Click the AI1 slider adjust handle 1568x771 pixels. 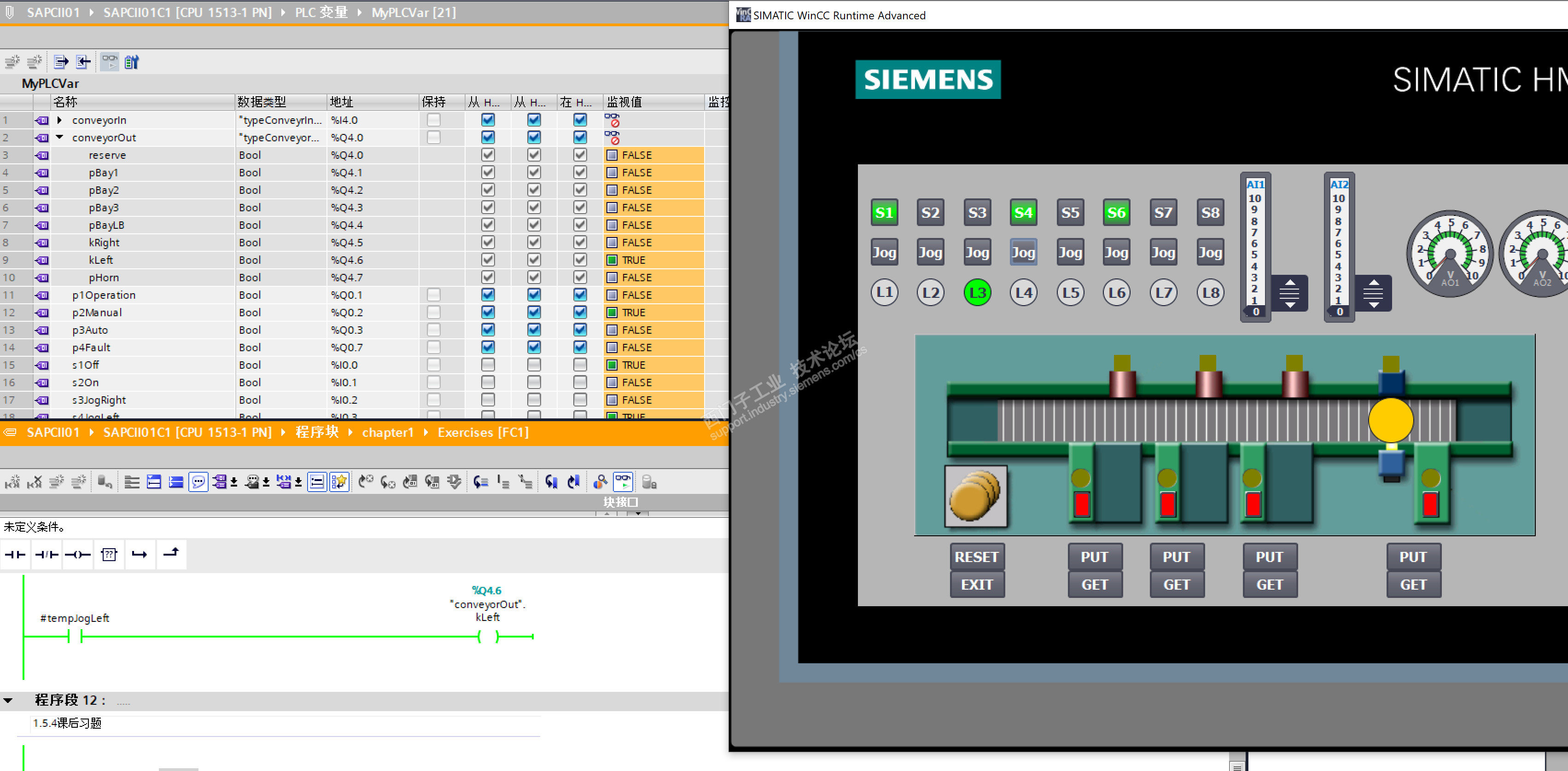point(1289,294)
